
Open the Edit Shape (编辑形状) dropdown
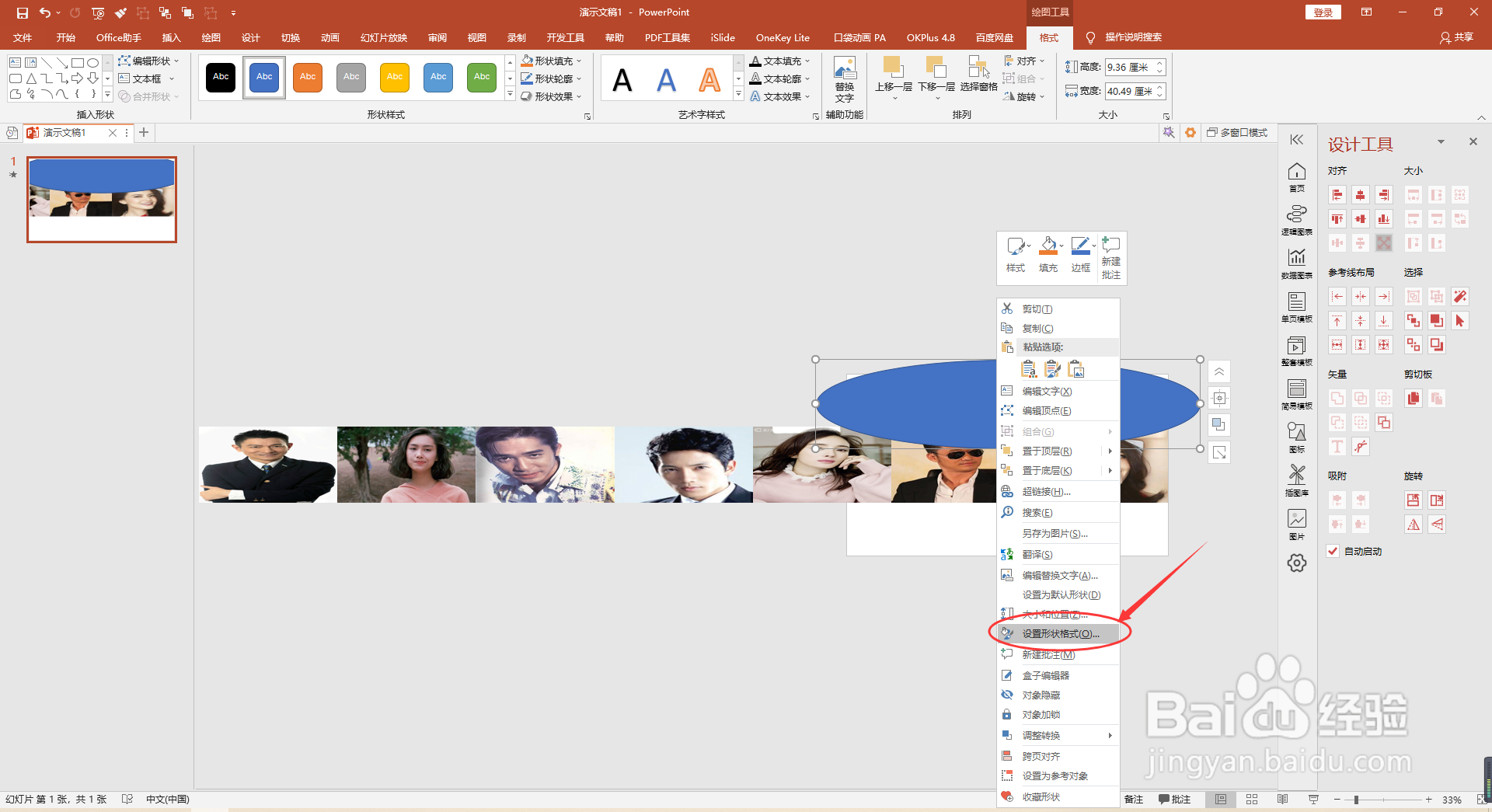(148, 61)
